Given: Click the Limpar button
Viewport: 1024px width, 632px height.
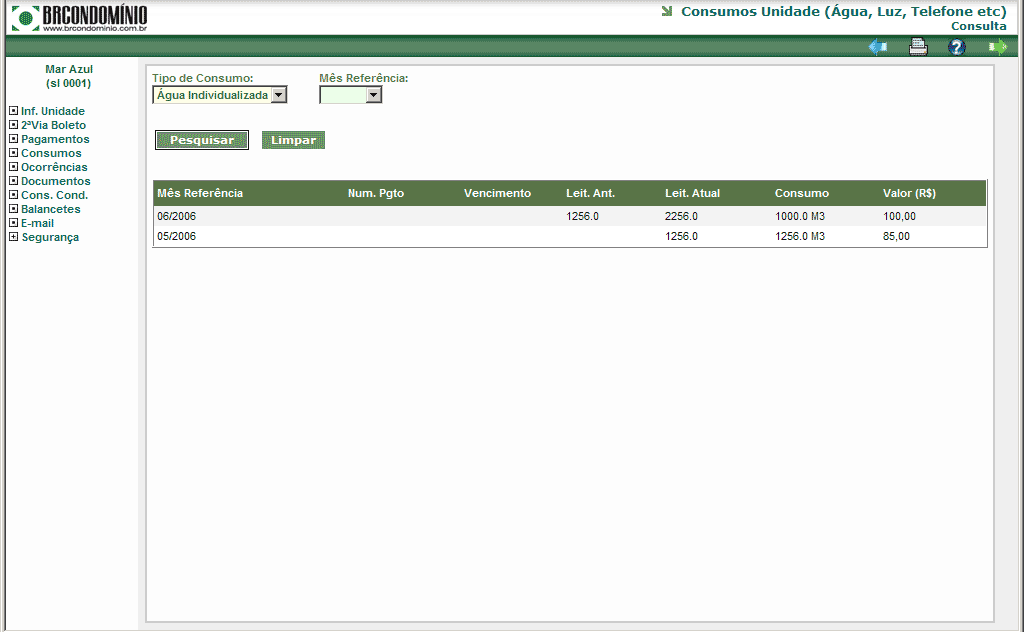Looking at the screenshot, I should coord(293,140).
